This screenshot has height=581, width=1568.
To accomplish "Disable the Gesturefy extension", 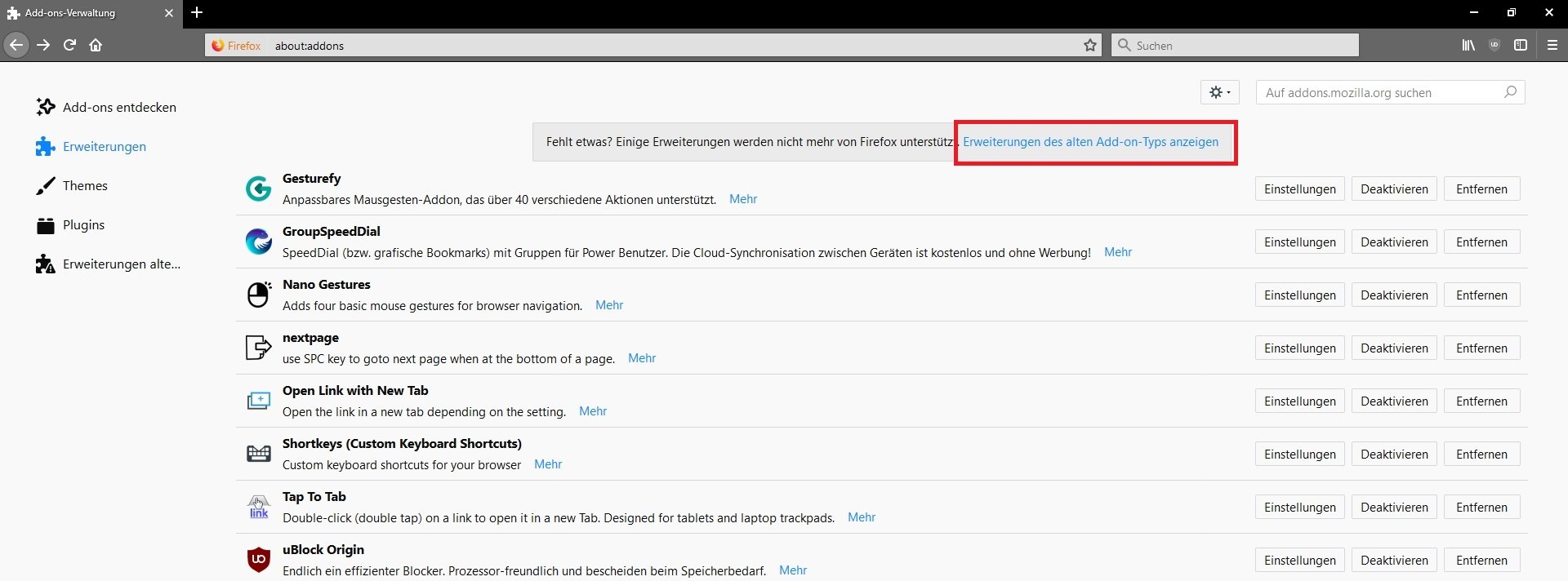I will pos(1394,189).
